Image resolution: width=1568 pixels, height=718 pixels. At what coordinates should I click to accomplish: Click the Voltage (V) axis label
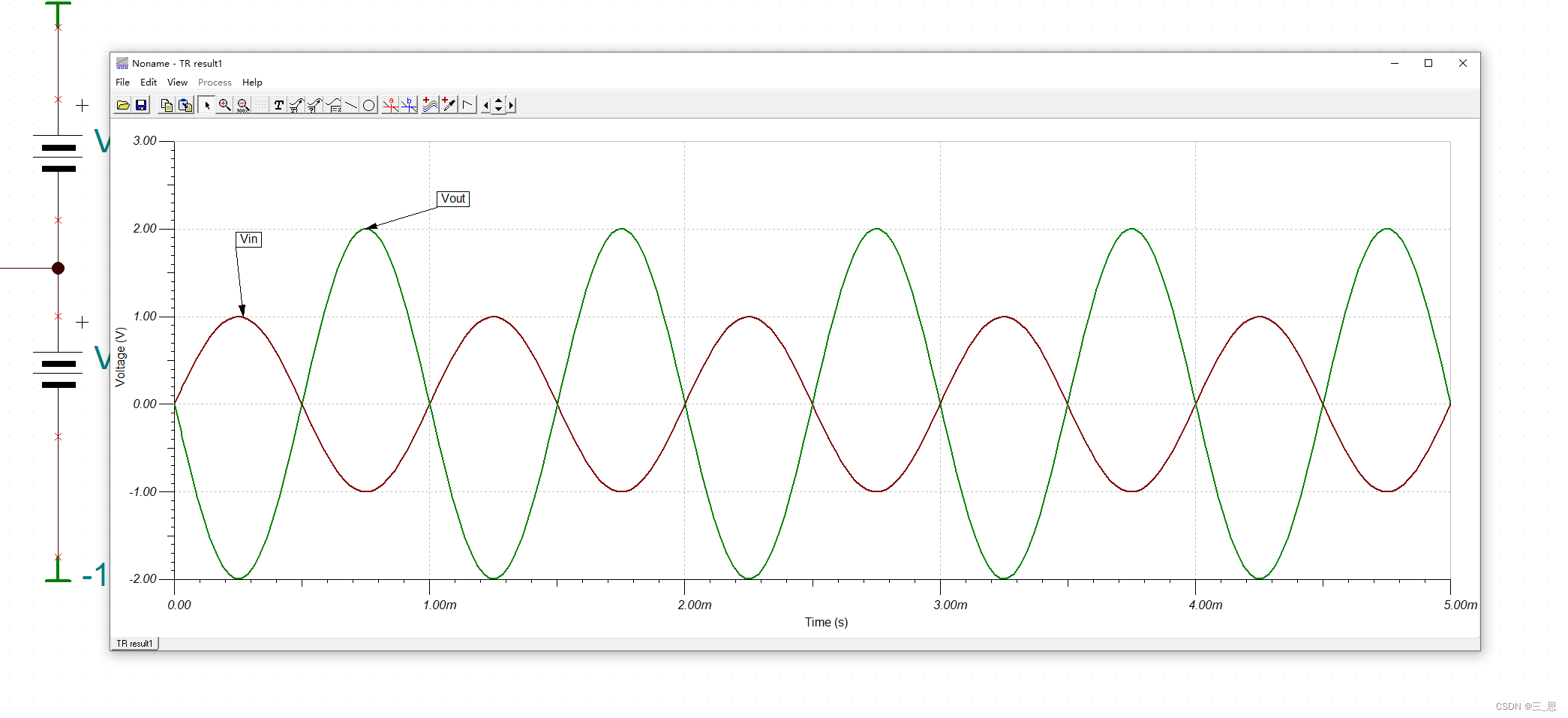point(121,357)
